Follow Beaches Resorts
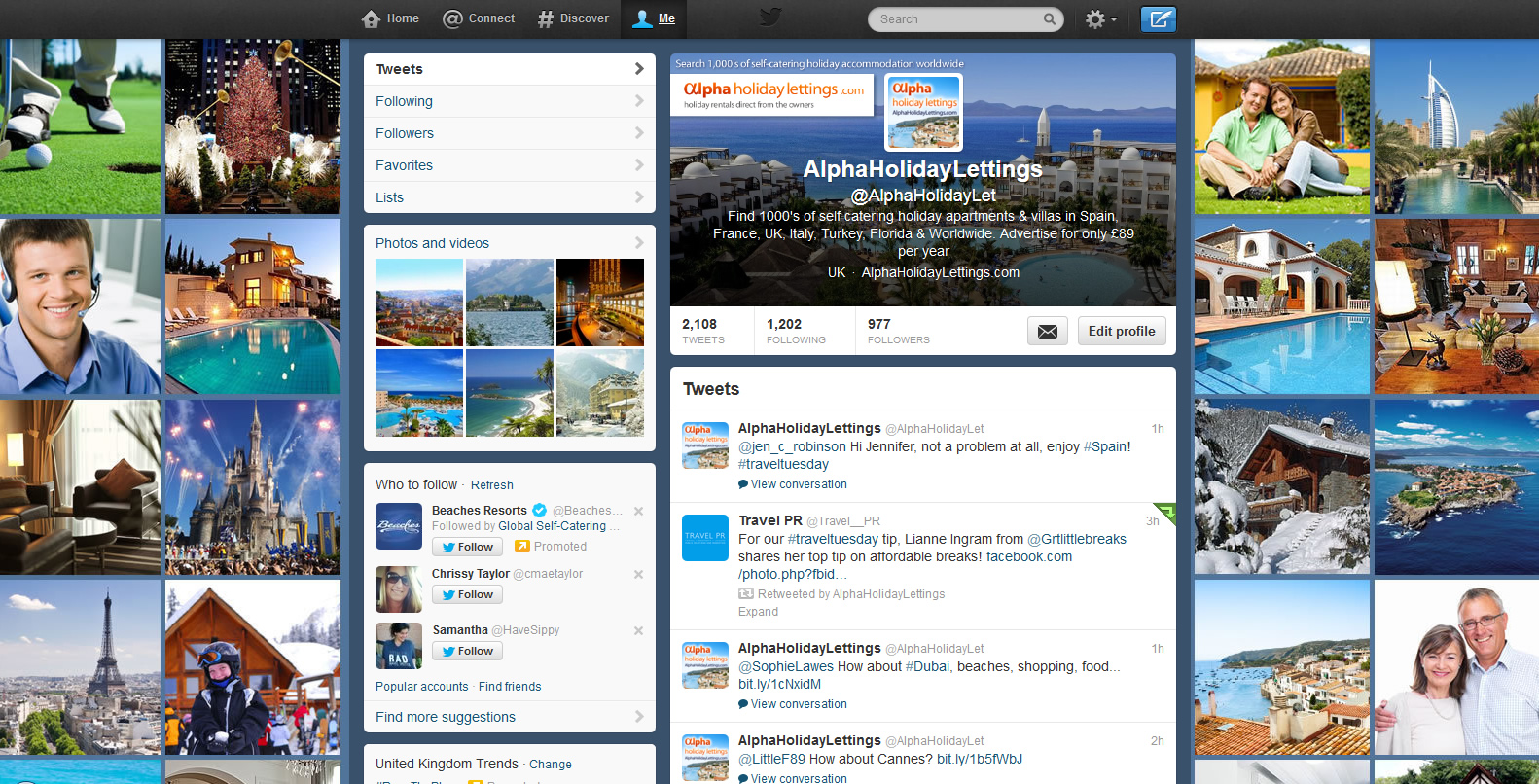Viewport: 1539px width, 784px height. click(x=467, y=547)
